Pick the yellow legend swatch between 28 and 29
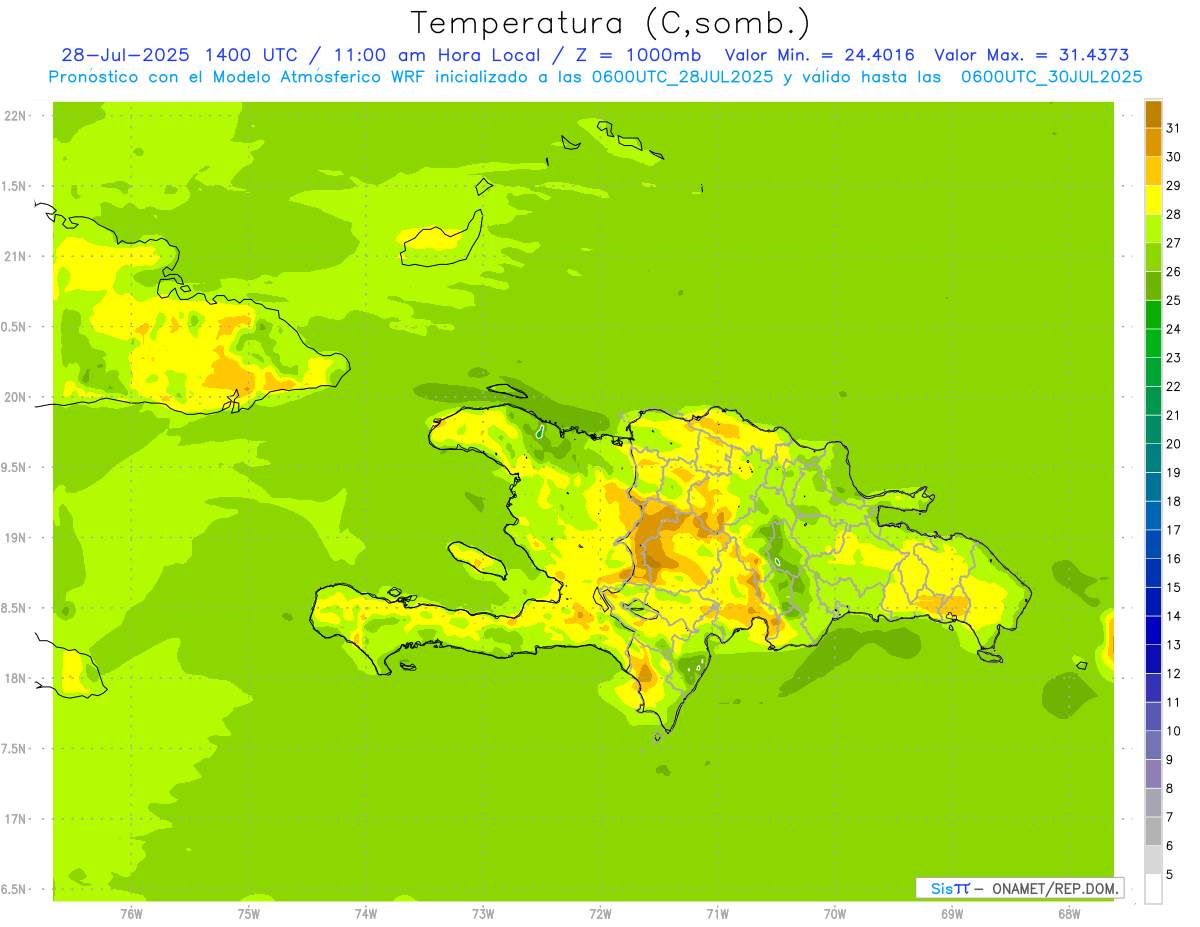Image resolution: width=1200 pixels, height=927 pixels. (1153, 199)
